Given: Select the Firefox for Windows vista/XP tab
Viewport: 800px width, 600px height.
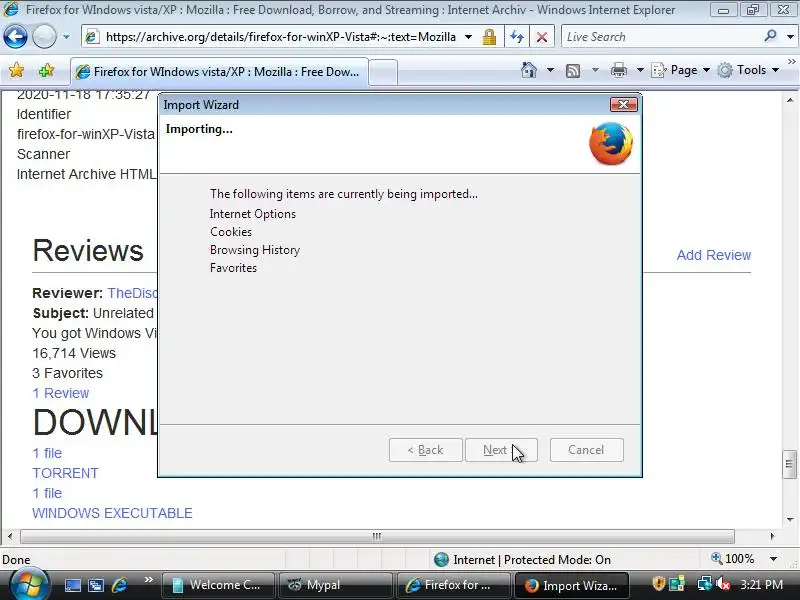Looking at the screenshot, I should click(x=219, y=71).
